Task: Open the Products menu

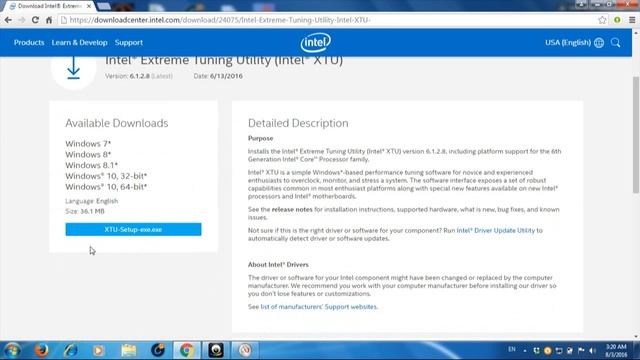Action: [29, 42]
